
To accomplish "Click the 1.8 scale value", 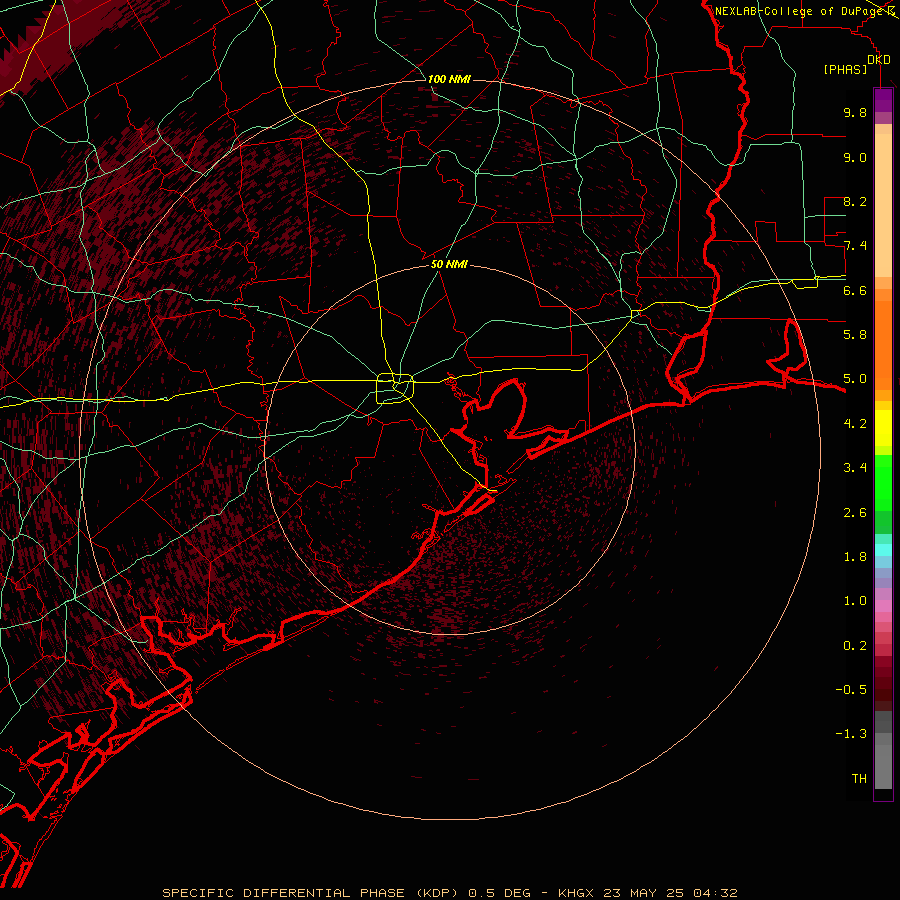I will click(855, 557).
